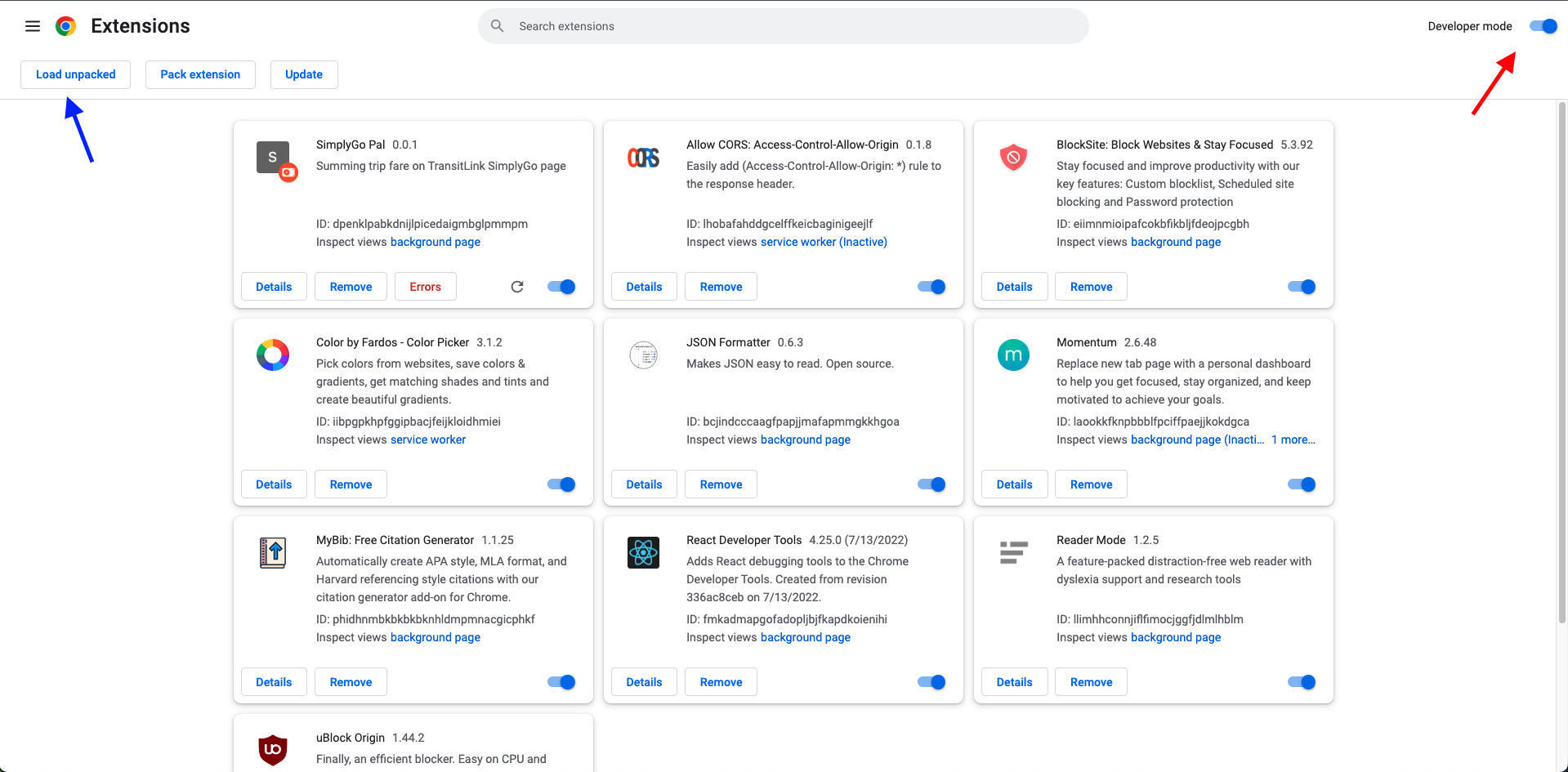Screen dimensions: 1568x772
Task: Remove the SimplyGo Pal extension
Action: tap(351, 287)
